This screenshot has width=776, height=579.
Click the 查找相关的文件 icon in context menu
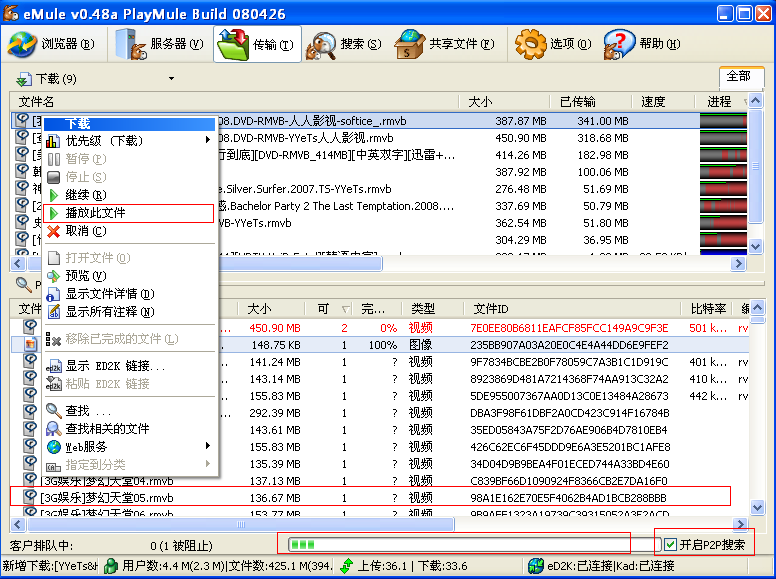[53, 429]
